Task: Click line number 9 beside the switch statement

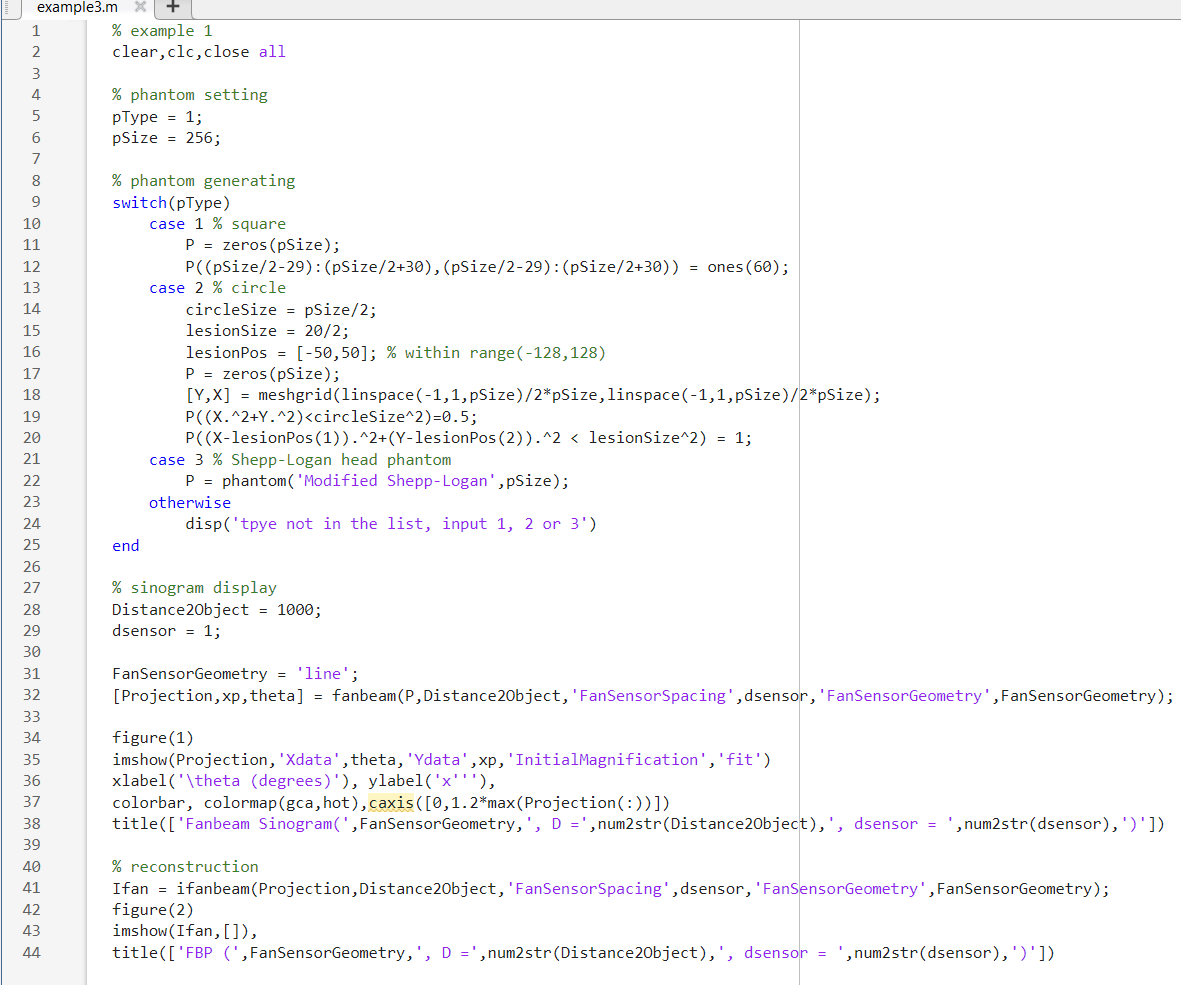Action: tap(35, 202)
